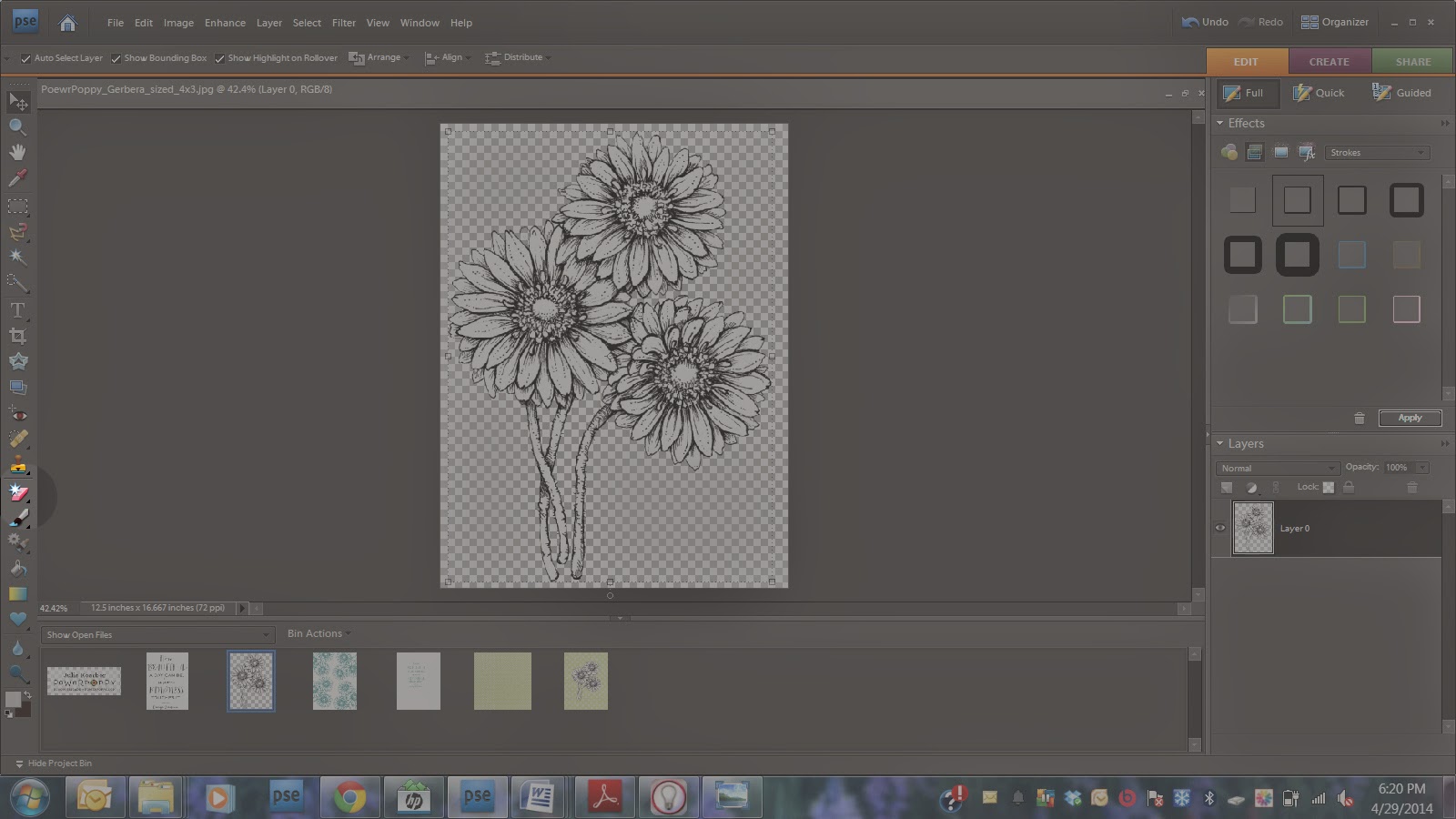
Task: Switch to the CREATE tab
Action: point(1329,62)
